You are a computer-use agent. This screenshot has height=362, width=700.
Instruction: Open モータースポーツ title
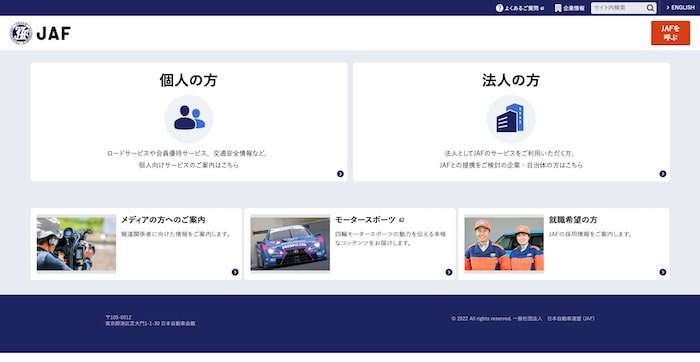(x=365, y=220)
